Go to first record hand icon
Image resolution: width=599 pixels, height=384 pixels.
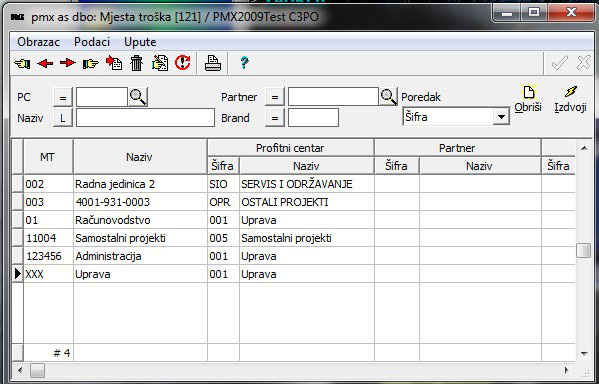pos(23,63)
